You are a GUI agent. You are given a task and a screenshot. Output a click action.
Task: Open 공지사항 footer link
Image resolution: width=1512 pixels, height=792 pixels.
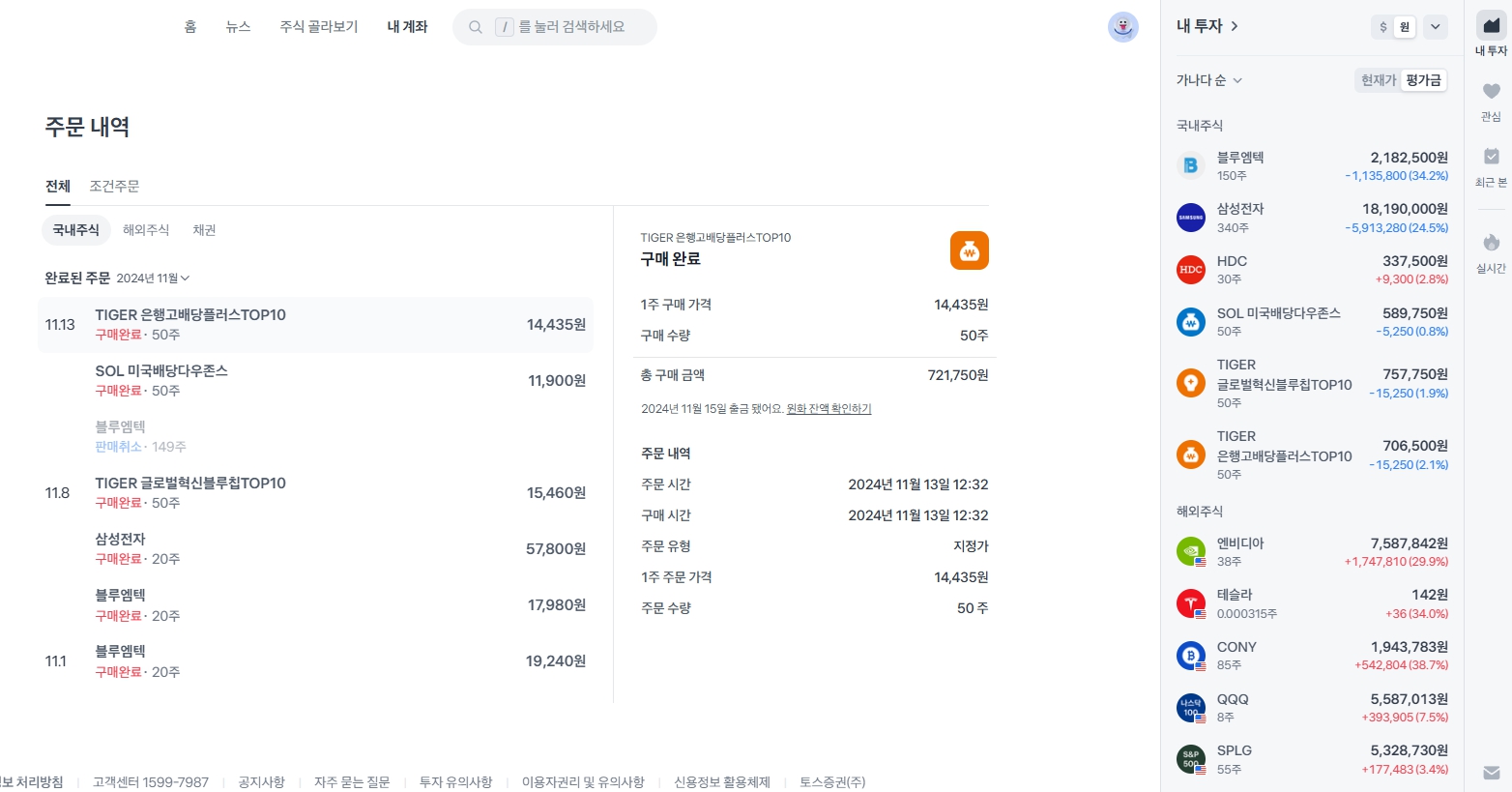261,781
